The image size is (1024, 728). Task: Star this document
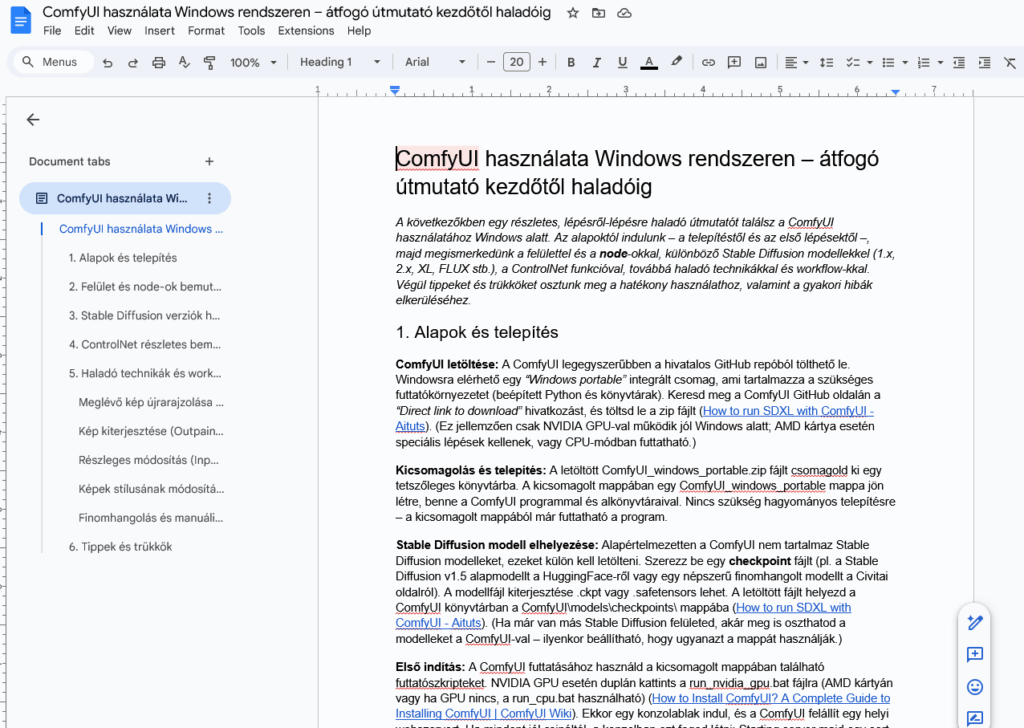pos(573,13)
